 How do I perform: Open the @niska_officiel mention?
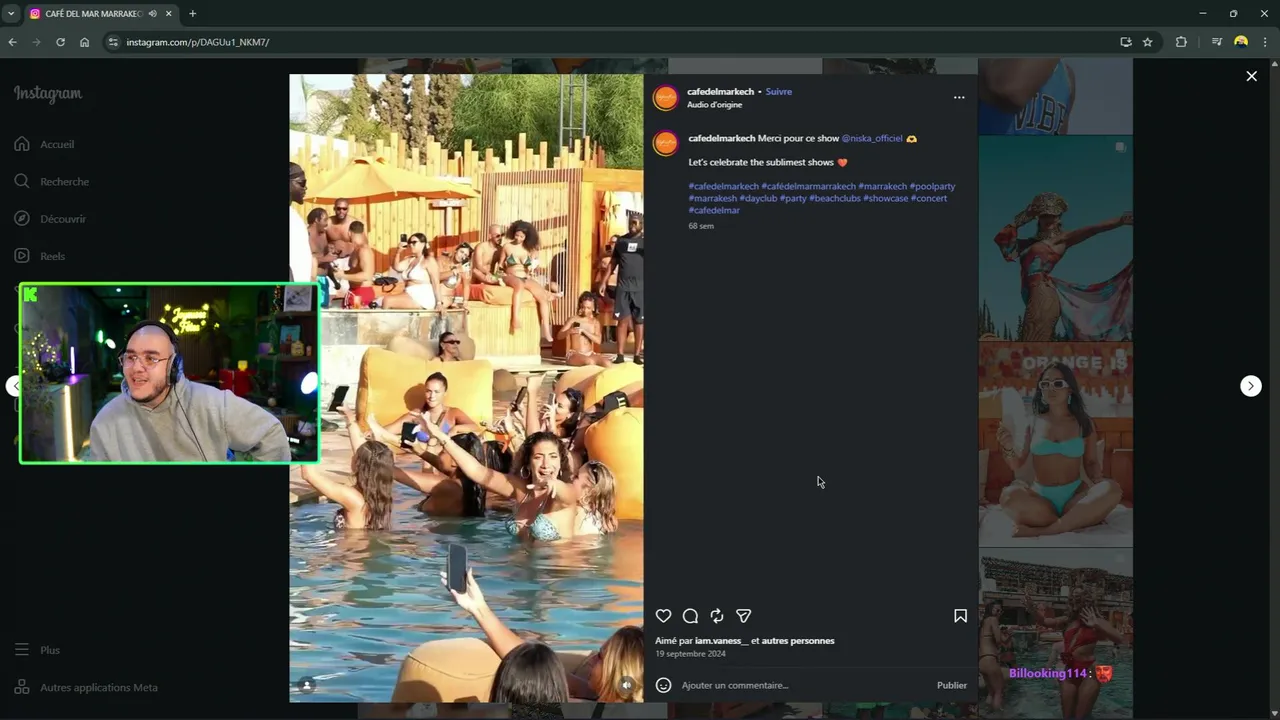[872, 138]
